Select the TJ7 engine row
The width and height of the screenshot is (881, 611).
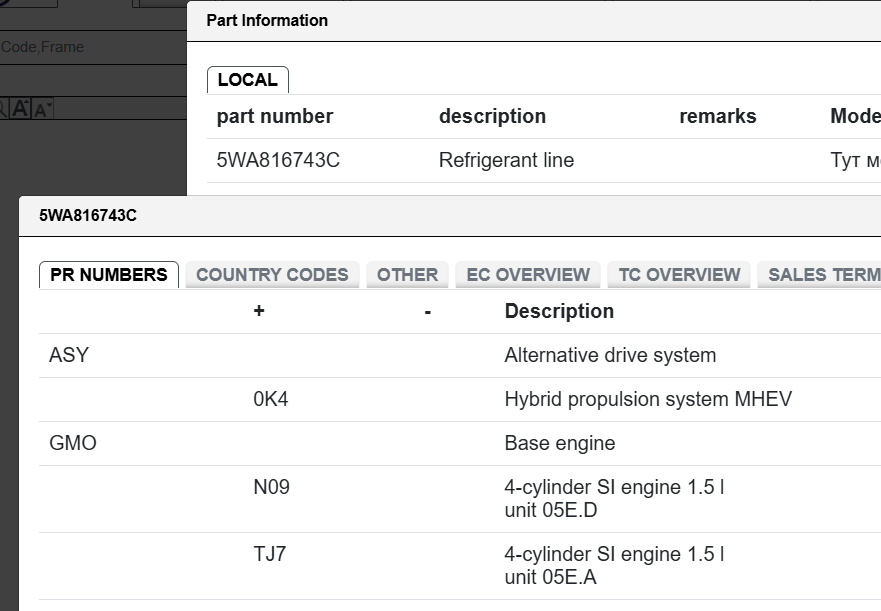click(x=460, y=565)
